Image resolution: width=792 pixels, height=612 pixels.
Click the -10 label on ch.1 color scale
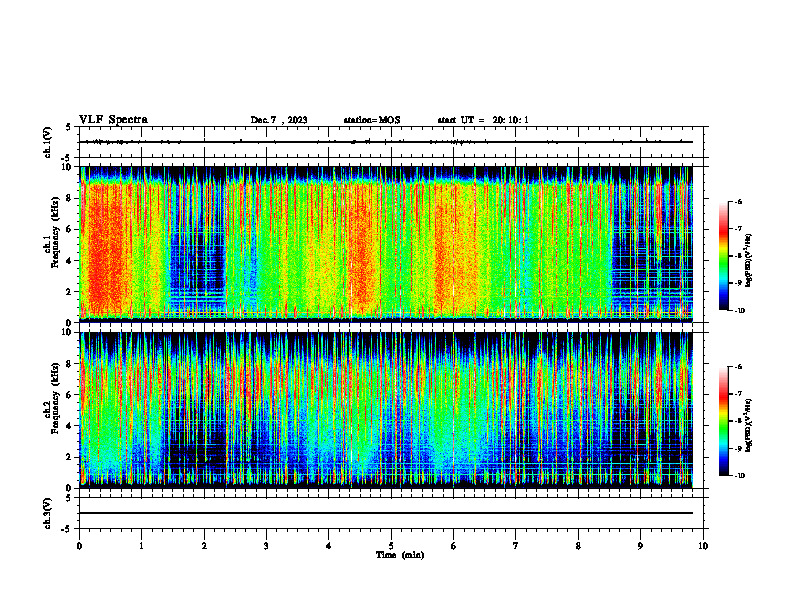coord(739,311)
